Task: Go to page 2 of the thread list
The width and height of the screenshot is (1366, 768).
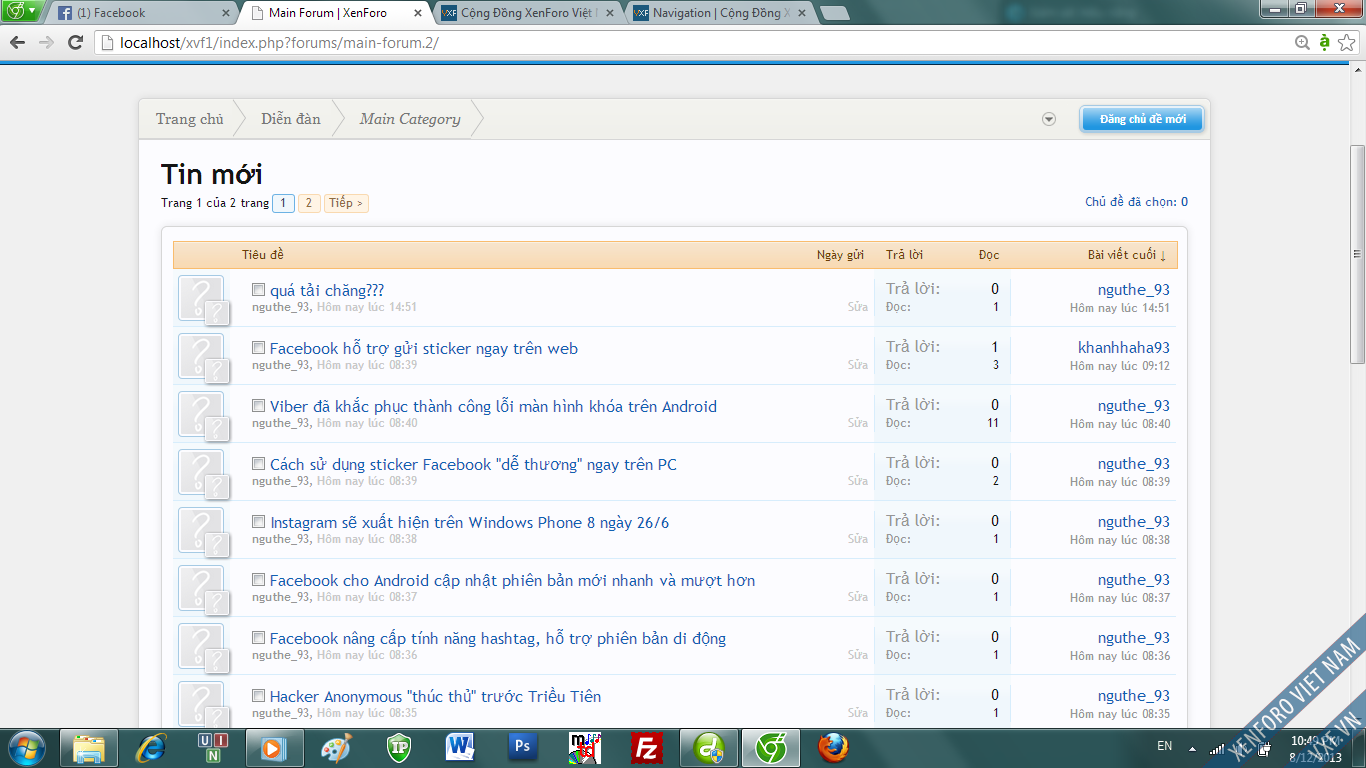Action: coord(309,203)
